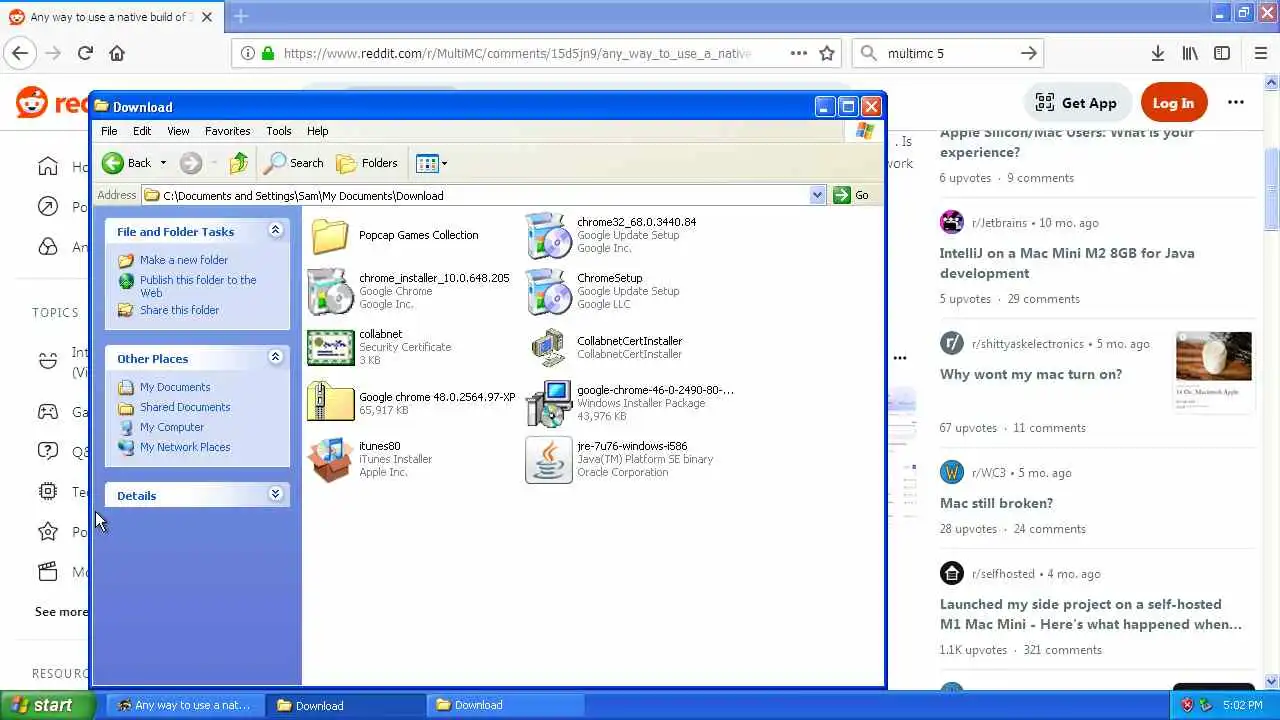Open the Edit menu in Download window

pos(142,131)
